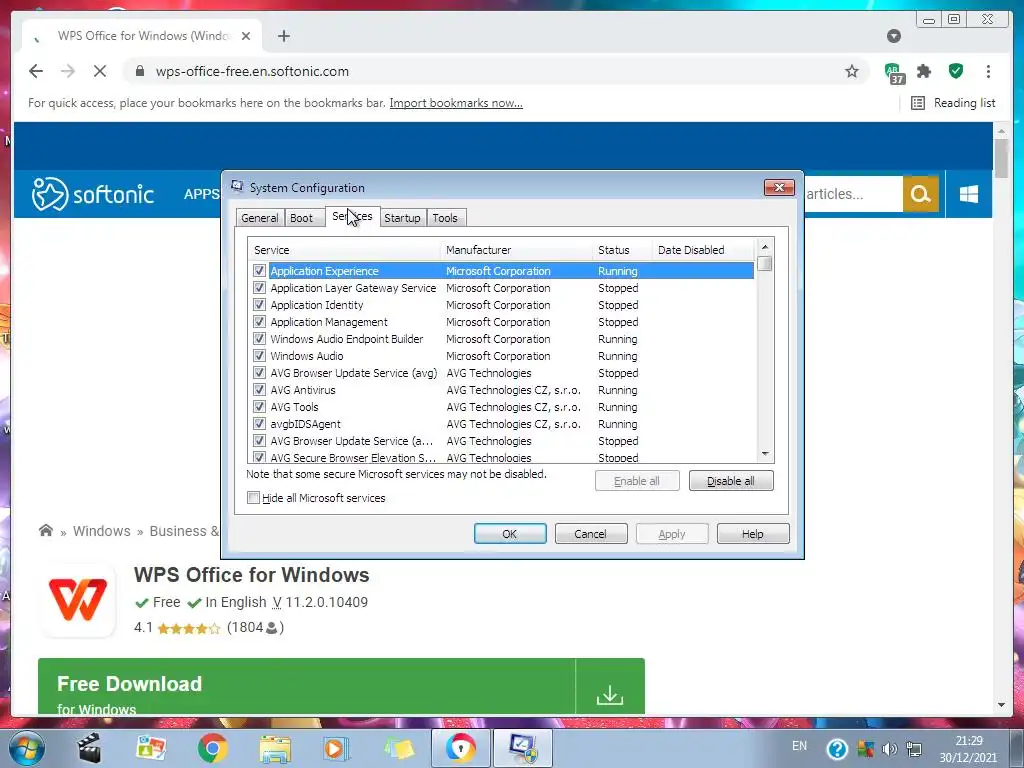This screenshot has height=768, width=1024.
Task: Sort by the Service column header
Action: coord(344,250)
